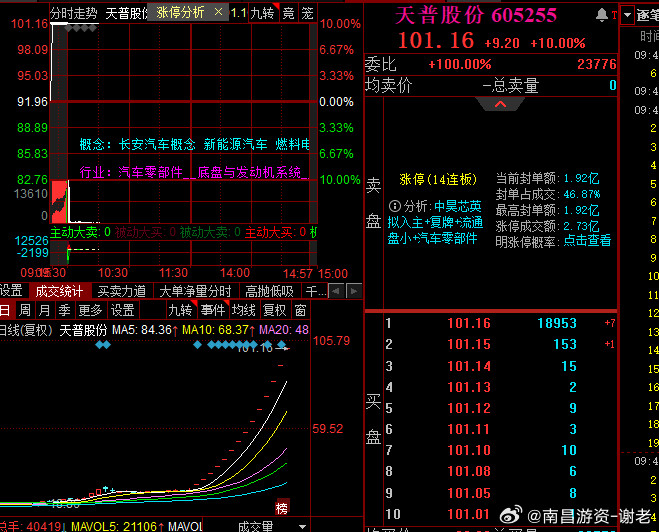Image resolution: width=659 pixels, height=532 pixels.
Task: Close the 张停分析 tab
Action: [x=218, y=12]
